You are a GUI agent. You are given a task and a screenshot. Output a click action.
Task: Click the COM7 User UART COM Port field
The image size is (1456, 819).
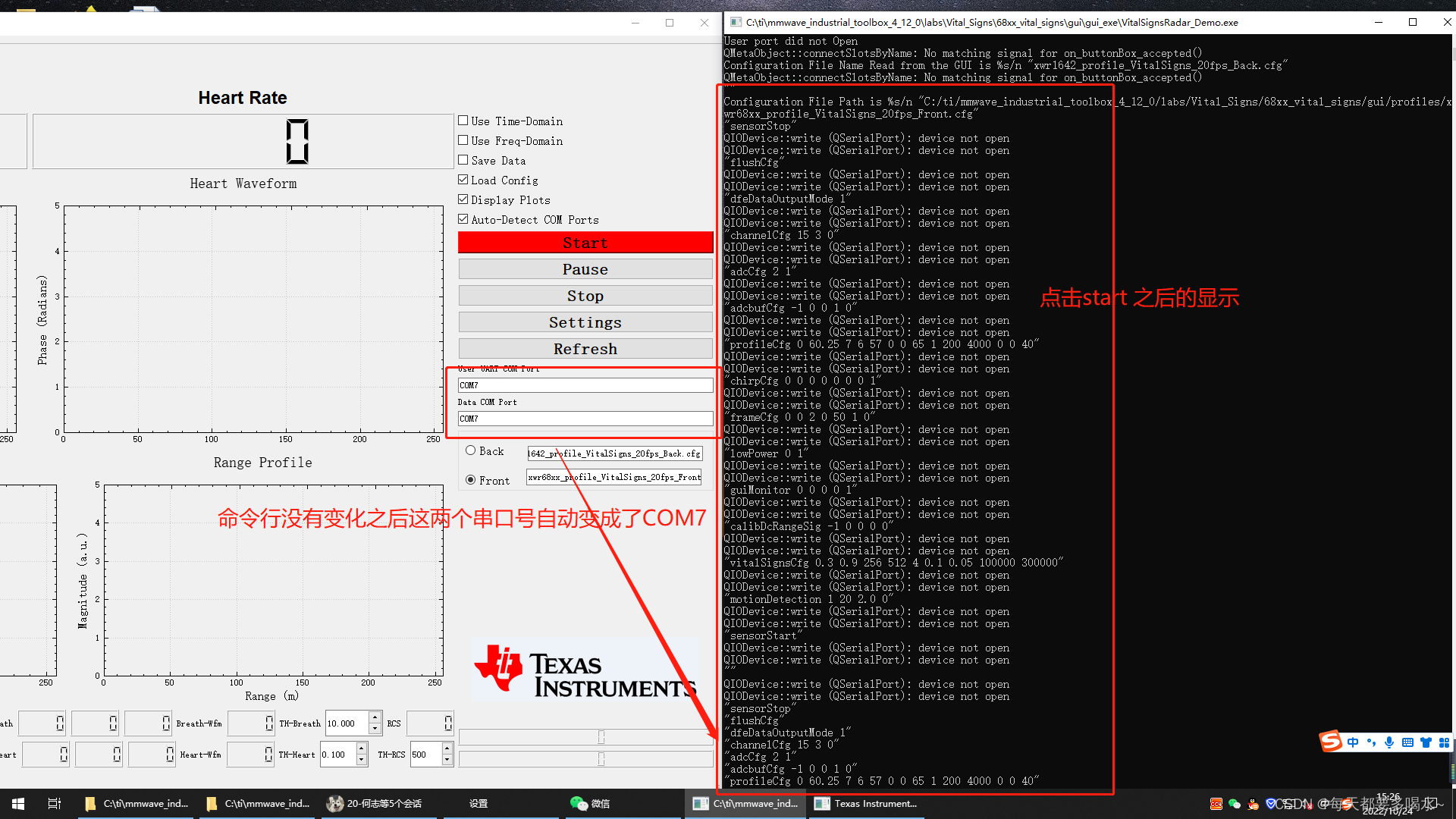pos(585,384)
